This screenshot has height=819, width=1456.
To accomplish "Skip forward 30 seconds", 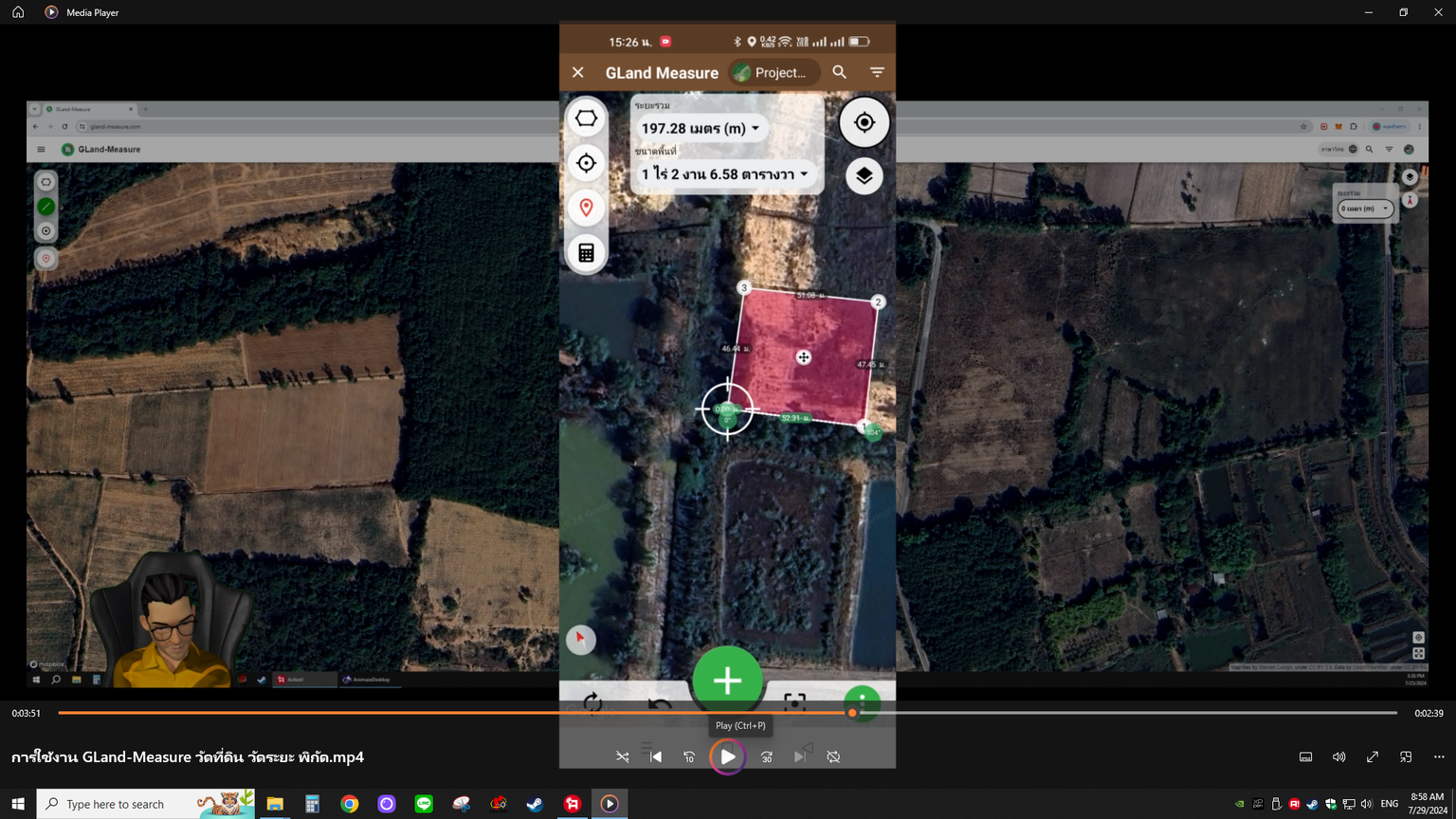I will (767, 757).
